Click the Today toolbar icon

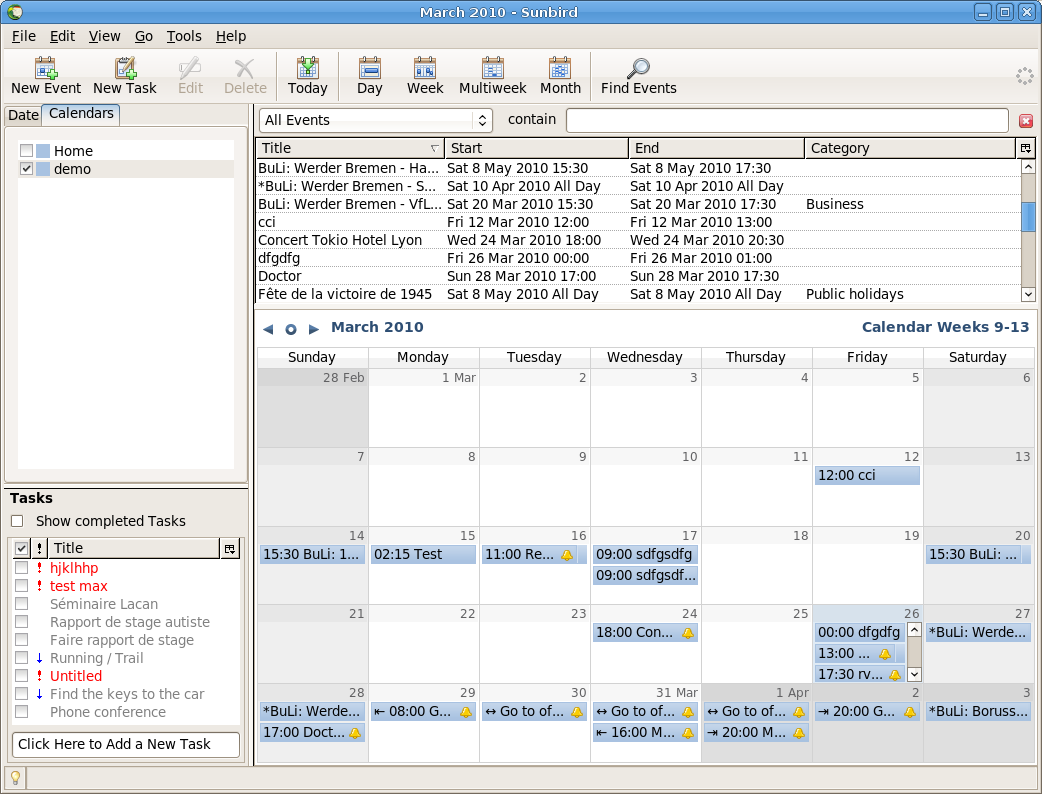coord(308,68)
